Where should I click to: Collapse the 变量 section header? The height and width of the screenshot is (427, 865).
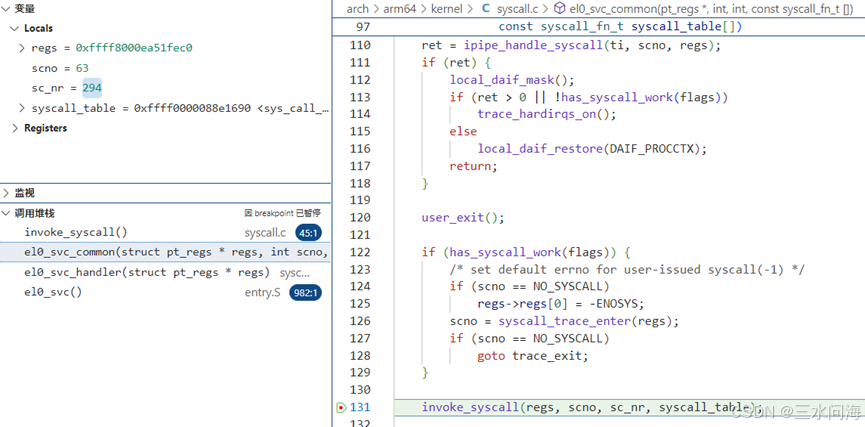[165, 8]
